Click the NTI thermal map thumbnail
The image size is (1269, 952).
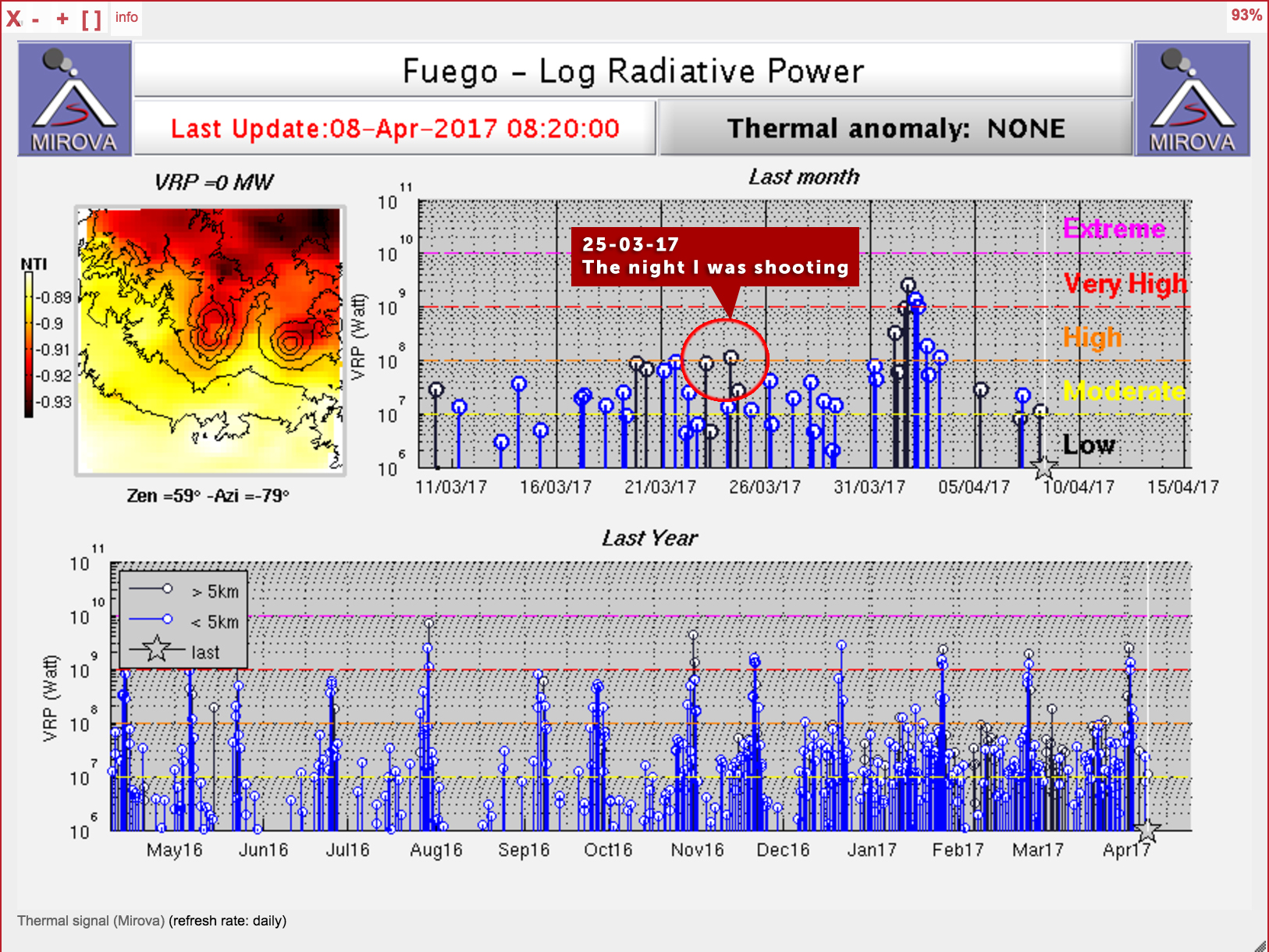pos(210,340)
